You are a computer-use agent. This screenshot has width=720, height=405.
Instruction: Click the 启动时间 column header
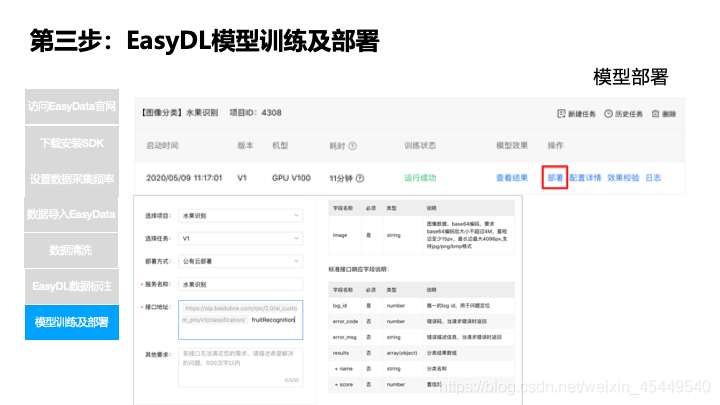[162, 146]
